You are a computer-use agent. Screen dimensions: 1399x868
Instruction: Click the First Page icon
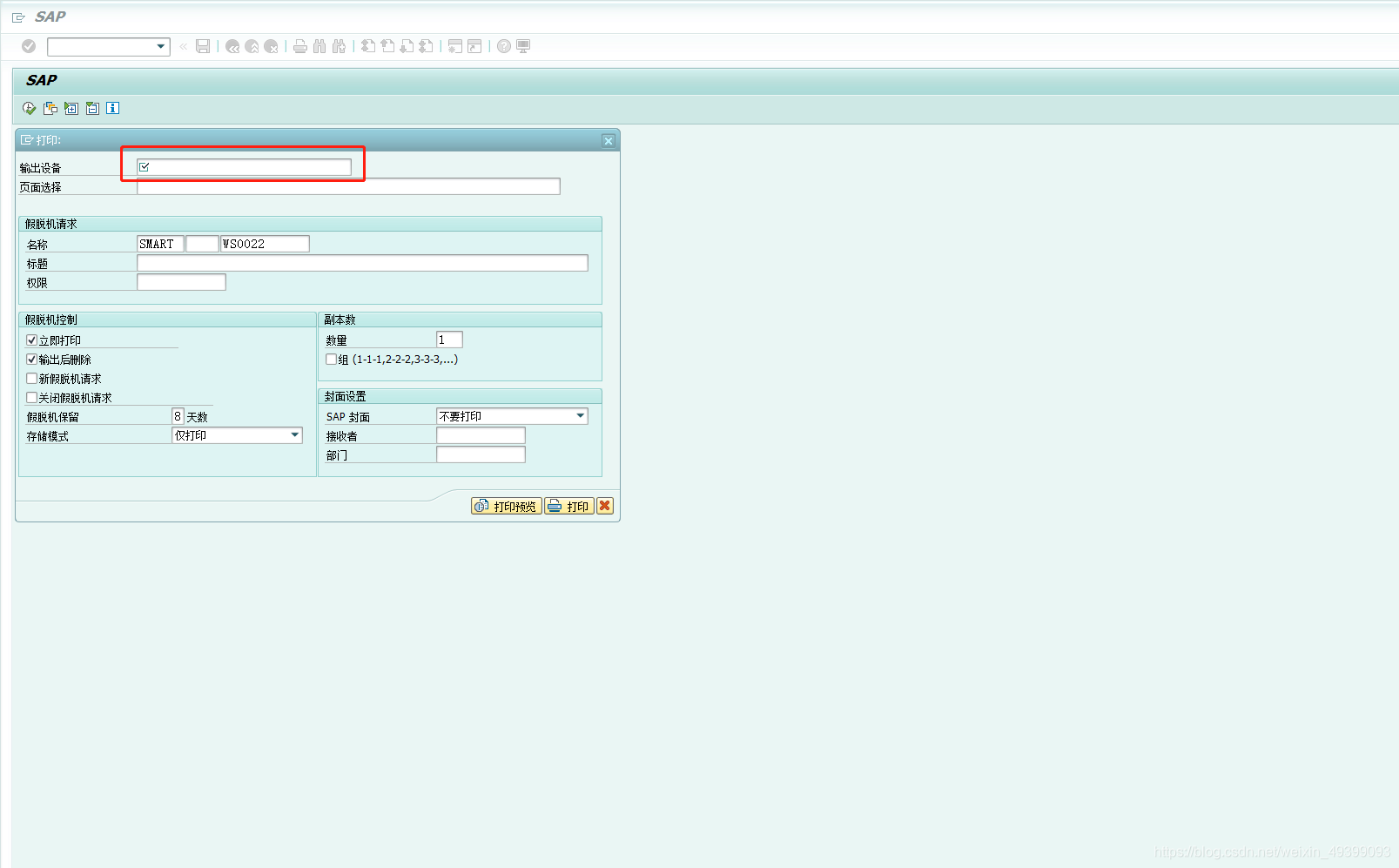coord(368,46)
